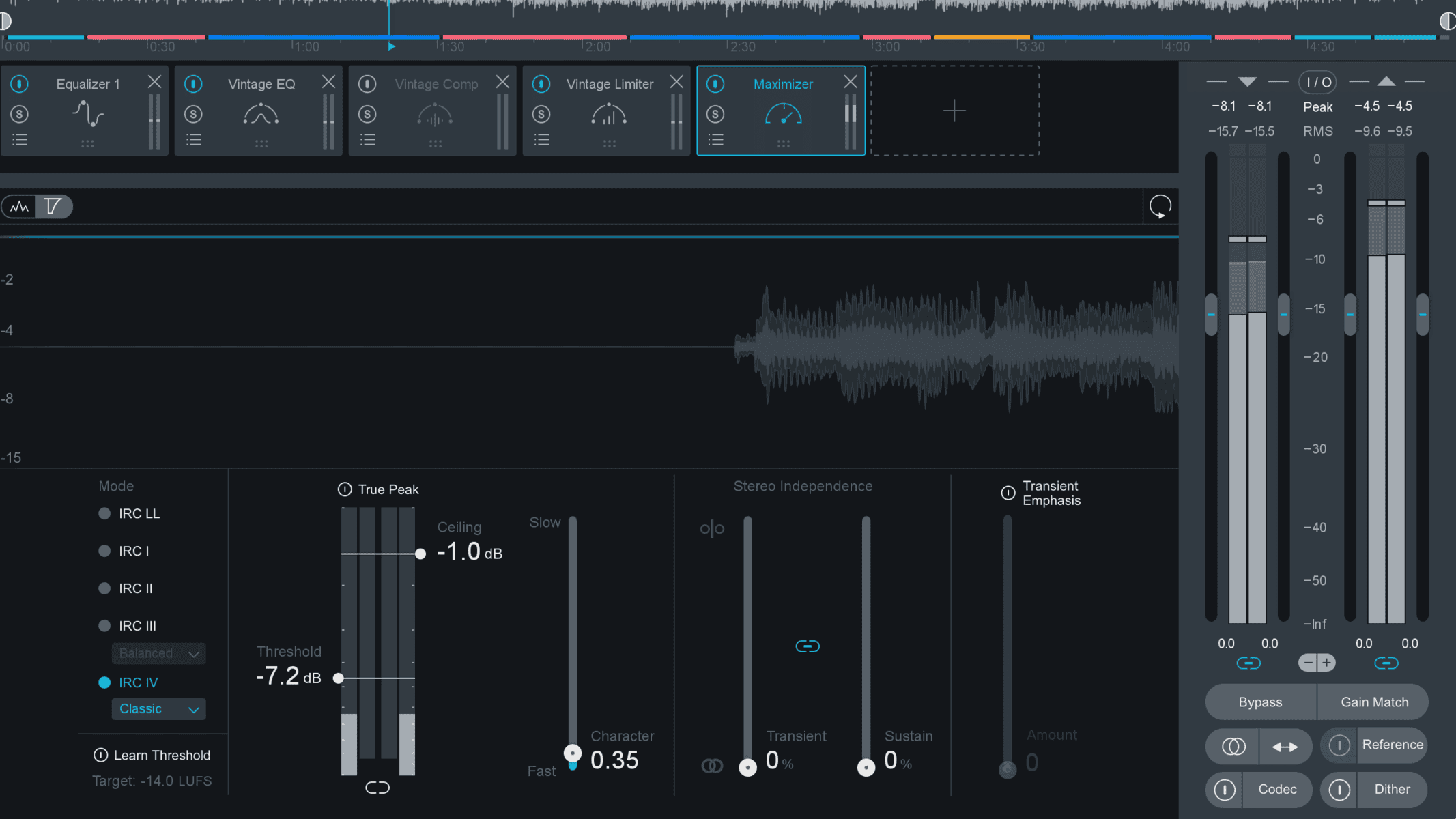1456x819 pixels.
Task: Solo the Maximizer module
Action: coord(715,114)
